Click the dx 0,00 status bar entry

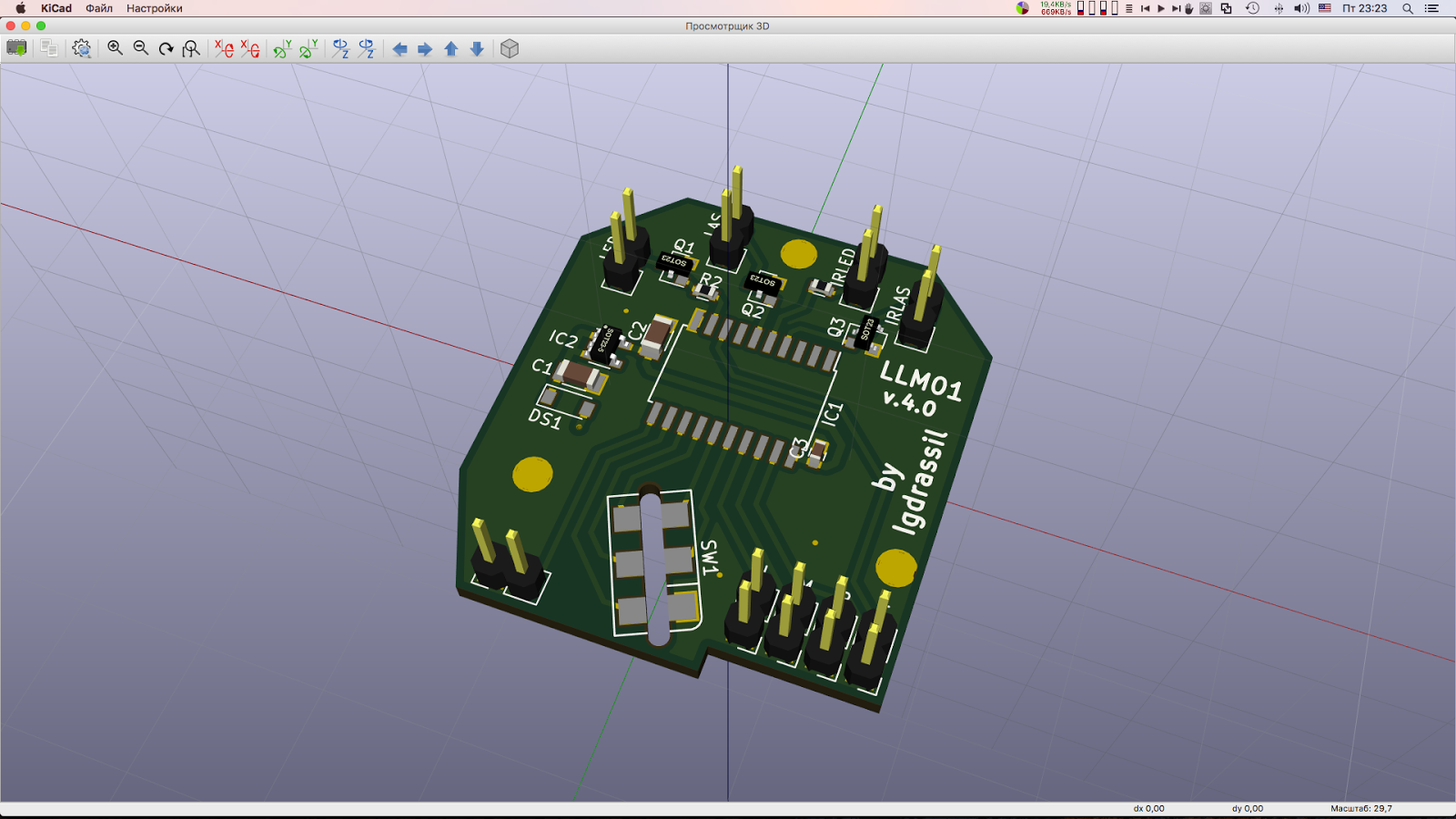click(1148, 808)
